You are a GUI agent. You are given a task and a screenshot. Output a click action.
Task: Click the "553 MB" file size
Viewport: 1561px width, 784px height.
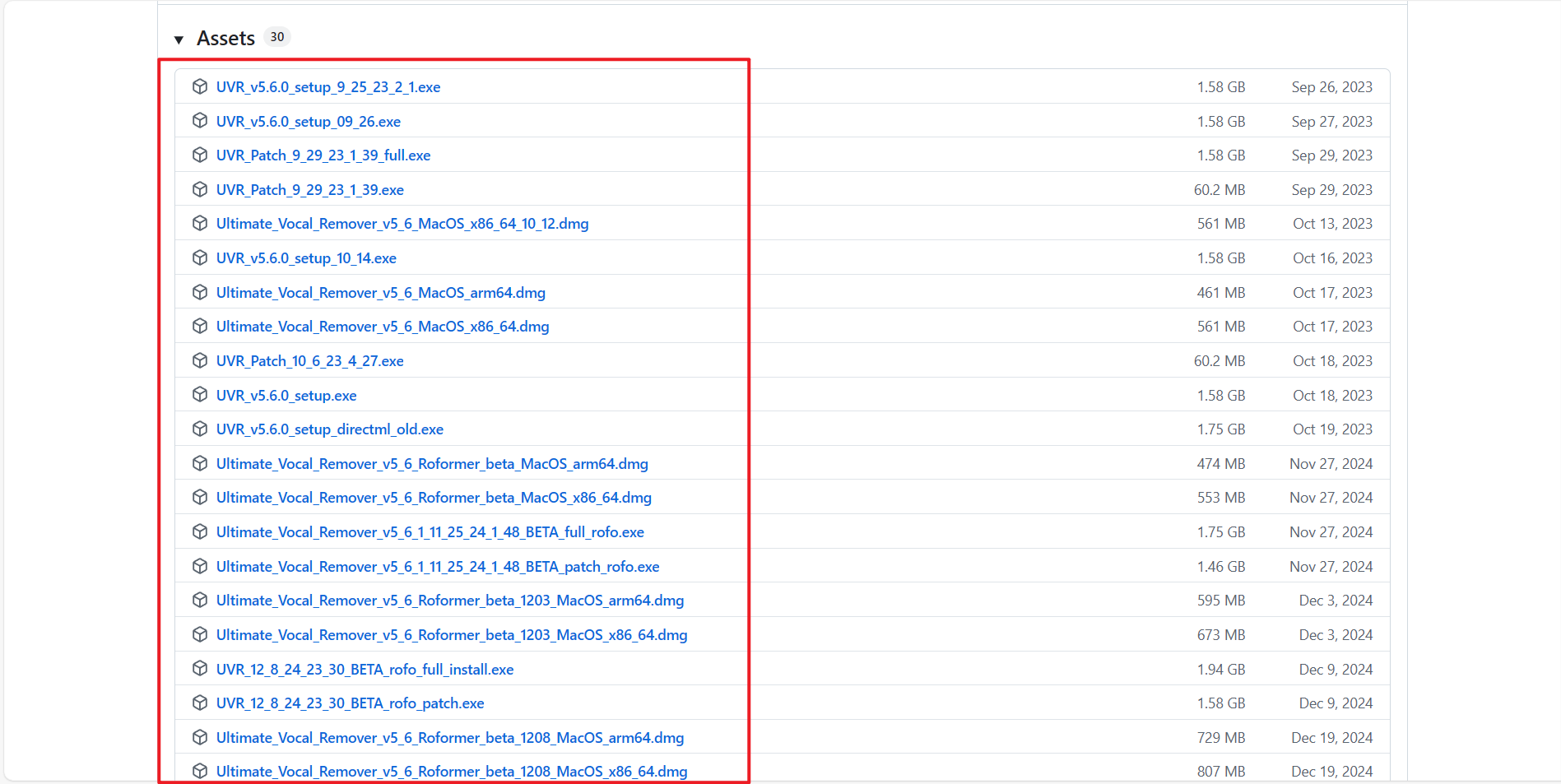(x=1221, y=498)
